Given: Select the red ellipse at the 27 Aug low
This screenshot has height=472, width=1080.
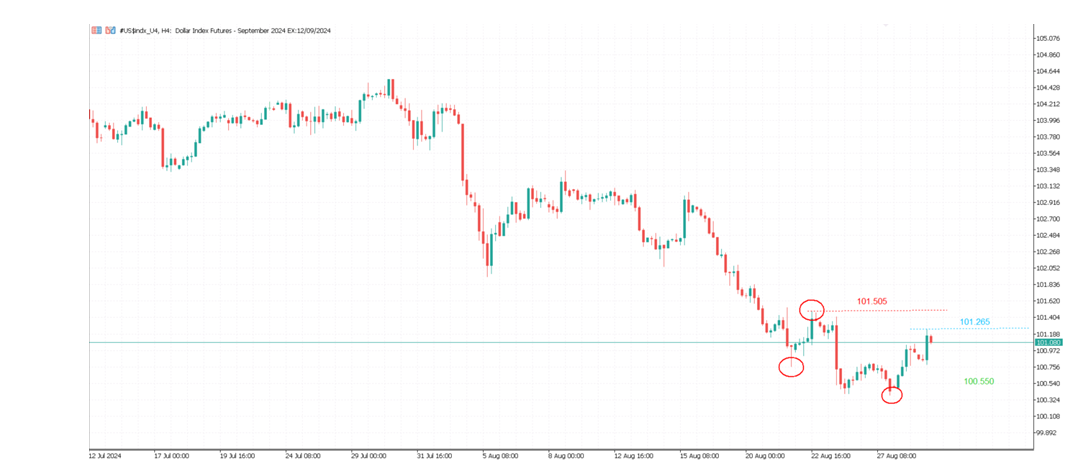Looking at the screenshot, I should (892, 395).
